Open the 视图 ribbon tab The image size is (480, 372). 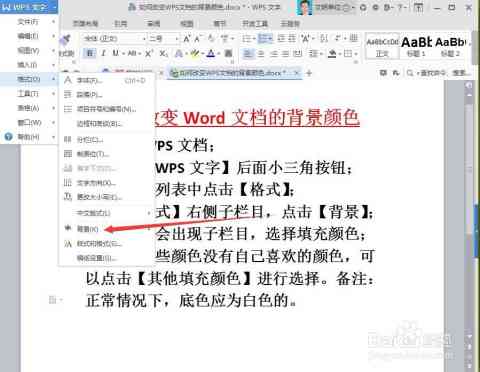point(187,24)
